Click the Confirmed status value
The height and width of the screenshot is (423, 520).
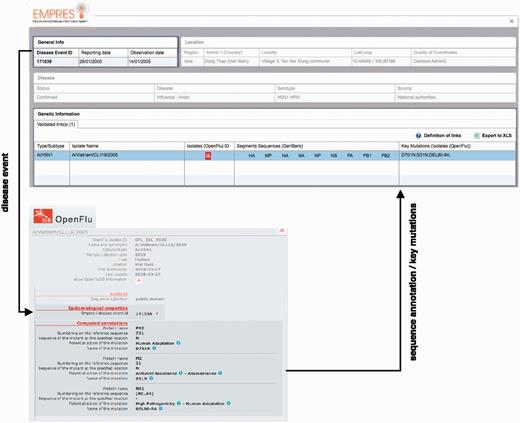click(x=47, y=97)
